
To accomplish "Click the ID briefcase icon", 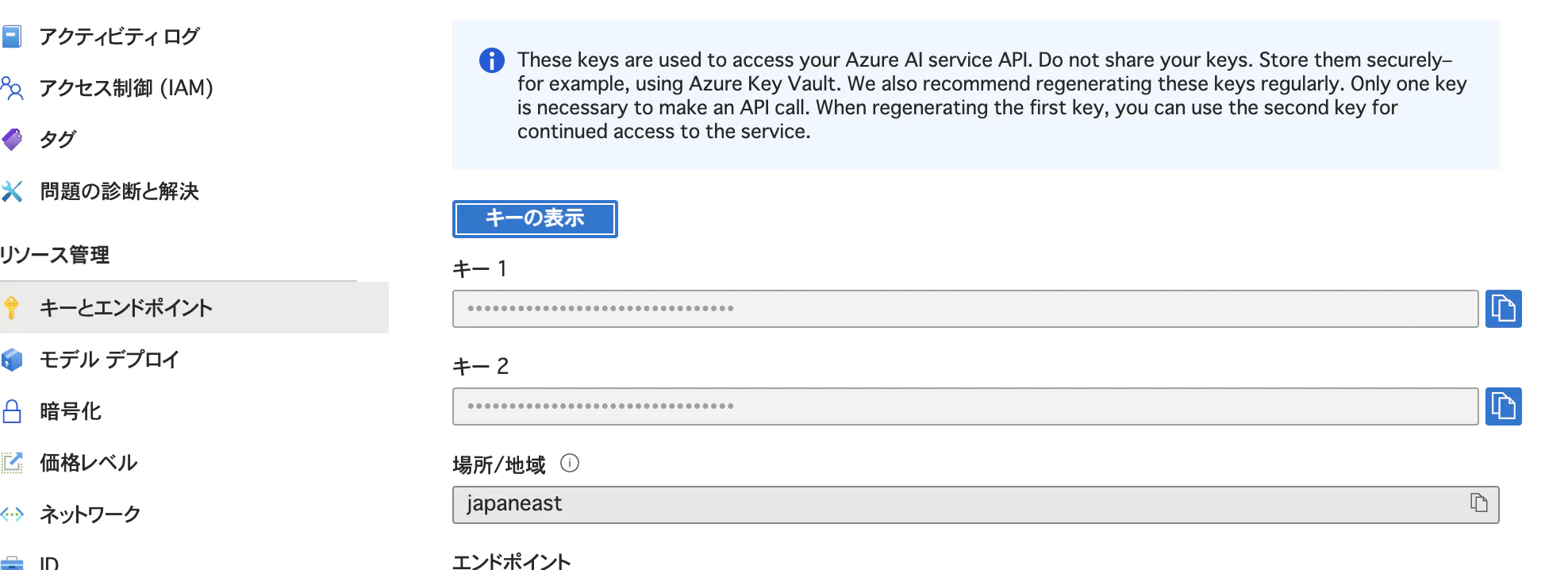I will [13, 564].
